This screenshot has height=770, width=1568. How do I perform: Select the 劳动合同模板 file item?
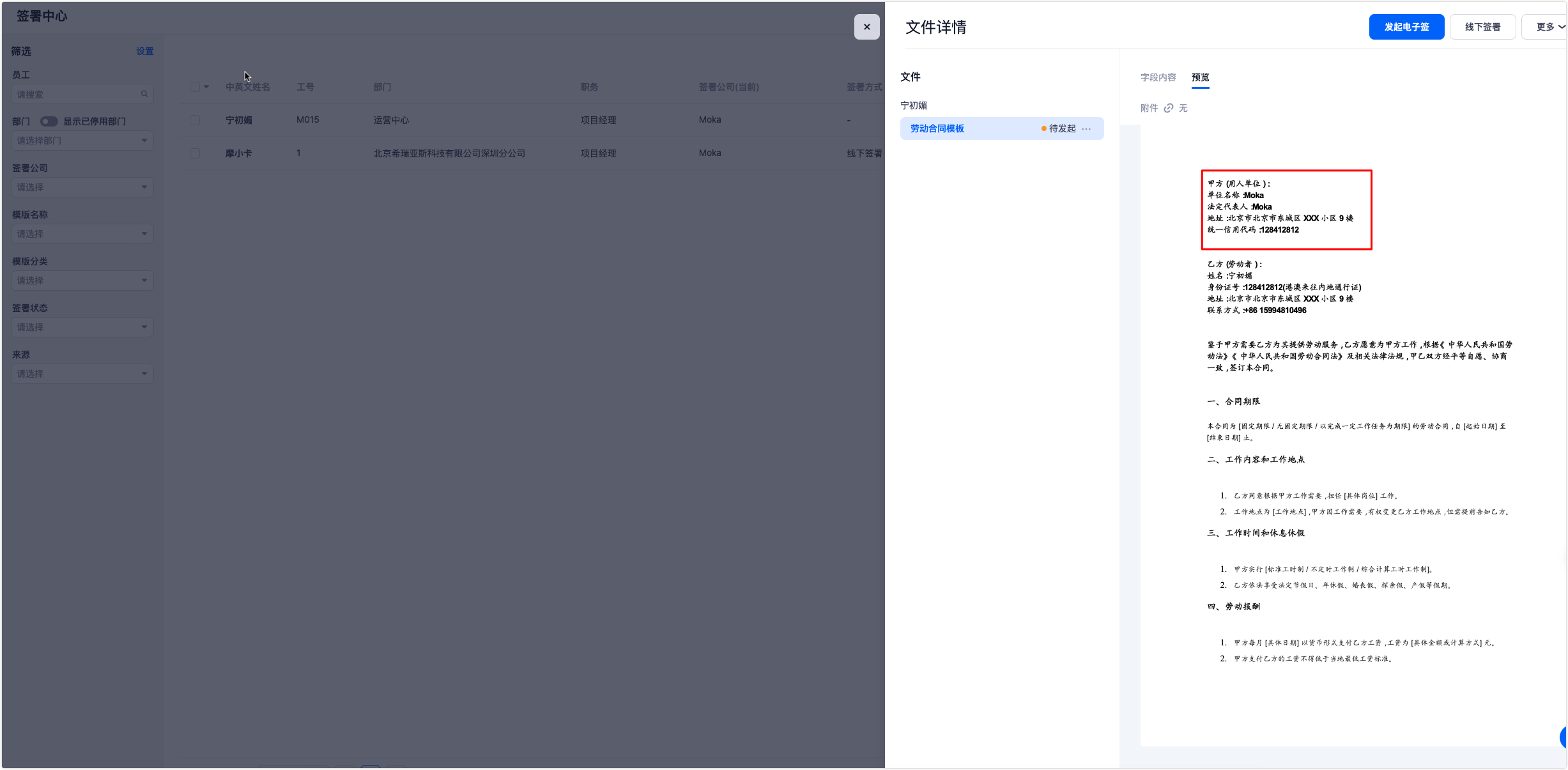pyautogui.click(x=937, y=128)
